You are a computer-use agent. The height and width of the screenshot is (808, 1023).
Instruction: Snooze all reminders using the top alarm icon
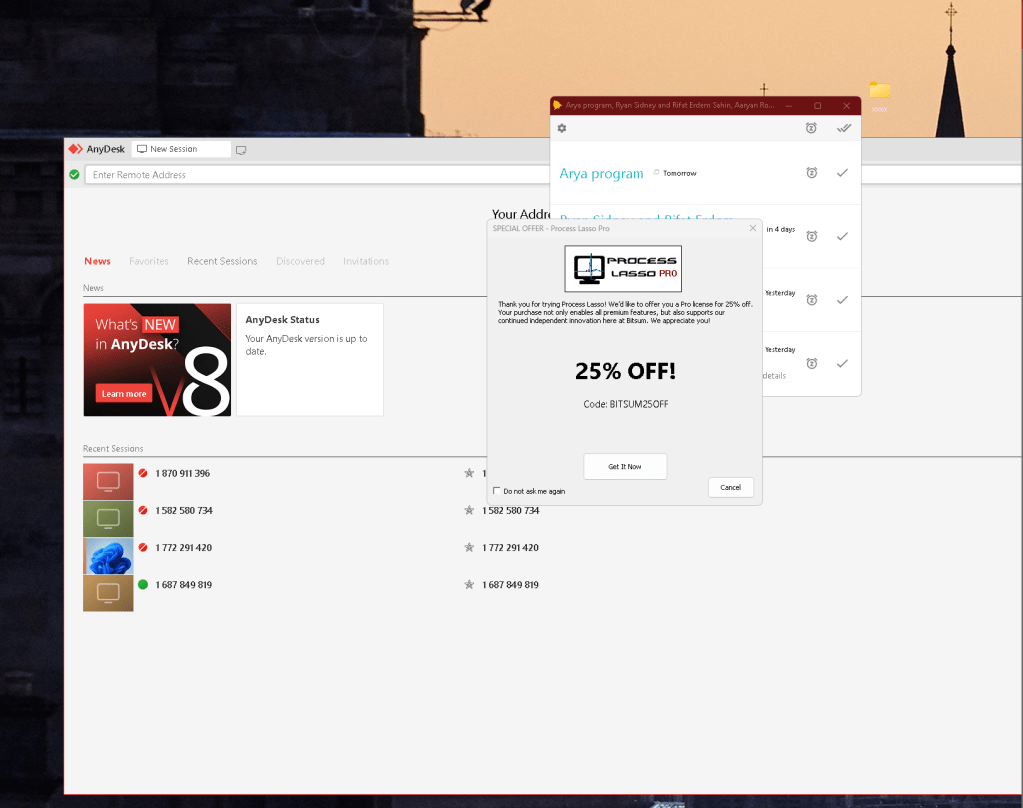[811, 128]
